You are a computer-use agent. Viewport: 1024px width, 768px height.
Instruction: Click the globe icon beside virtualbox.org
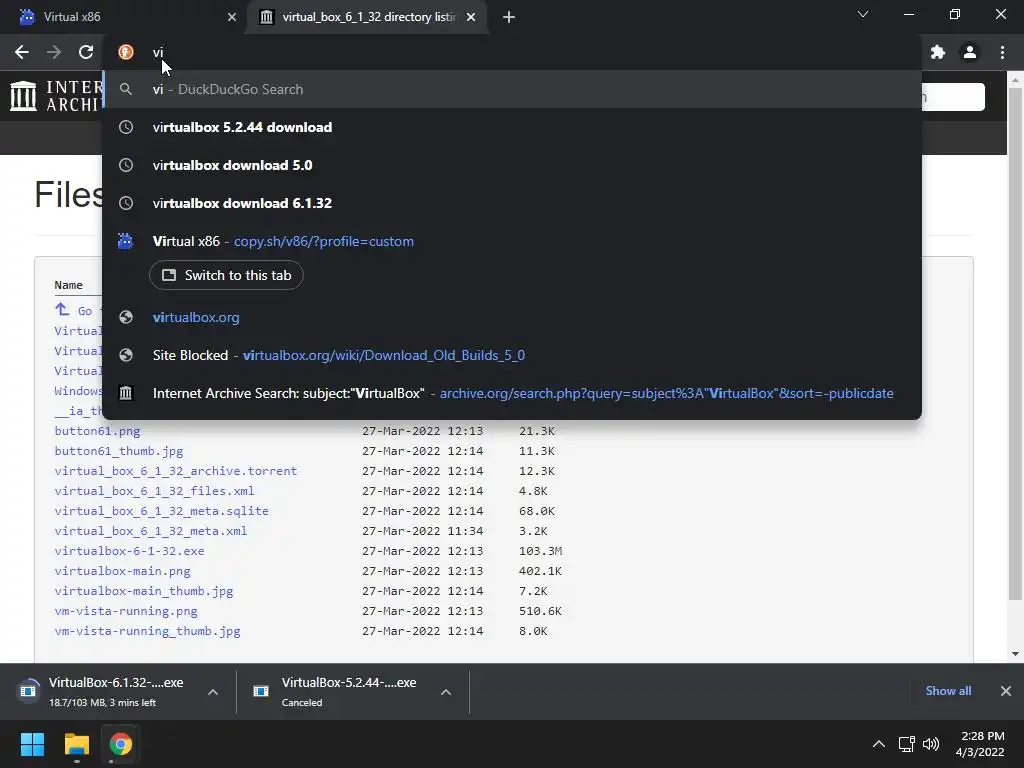pos(126,317)
